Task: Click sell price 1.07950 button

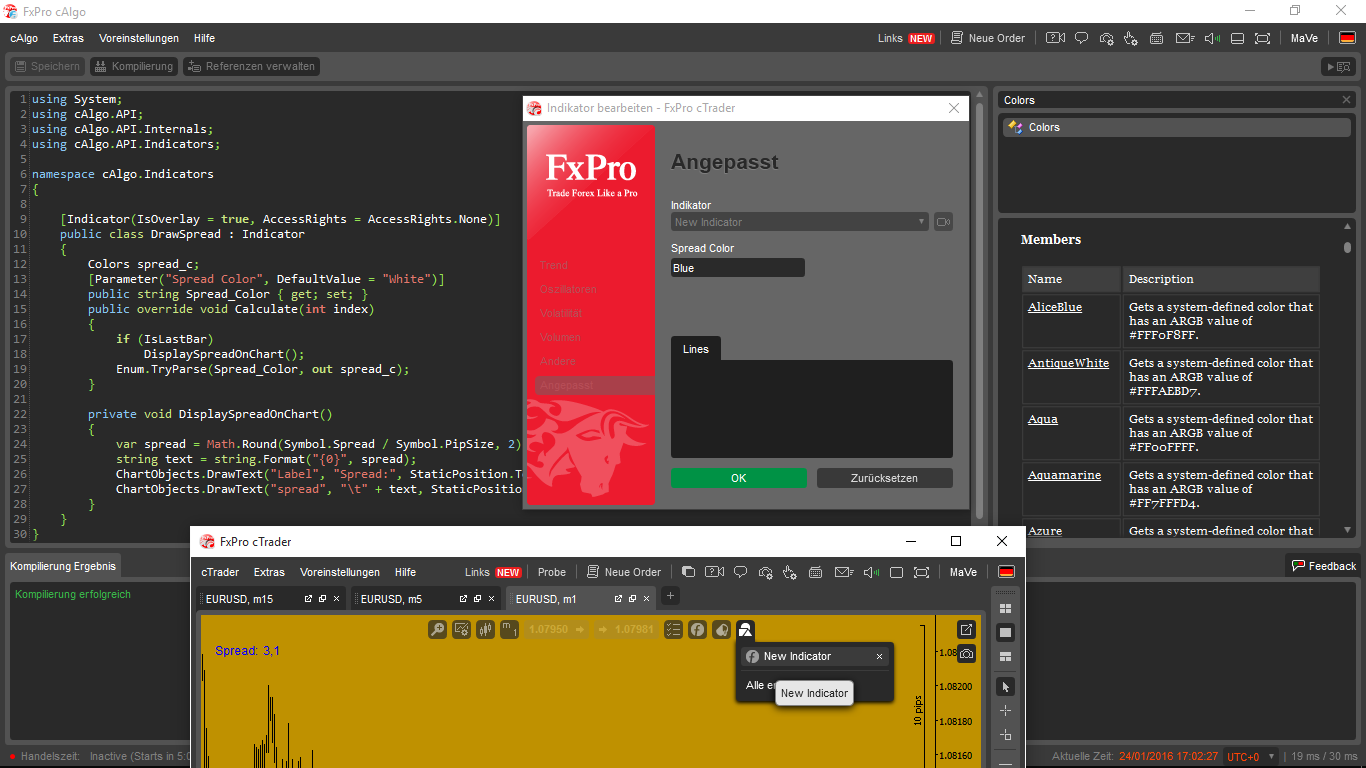Action: pos(556,629)
